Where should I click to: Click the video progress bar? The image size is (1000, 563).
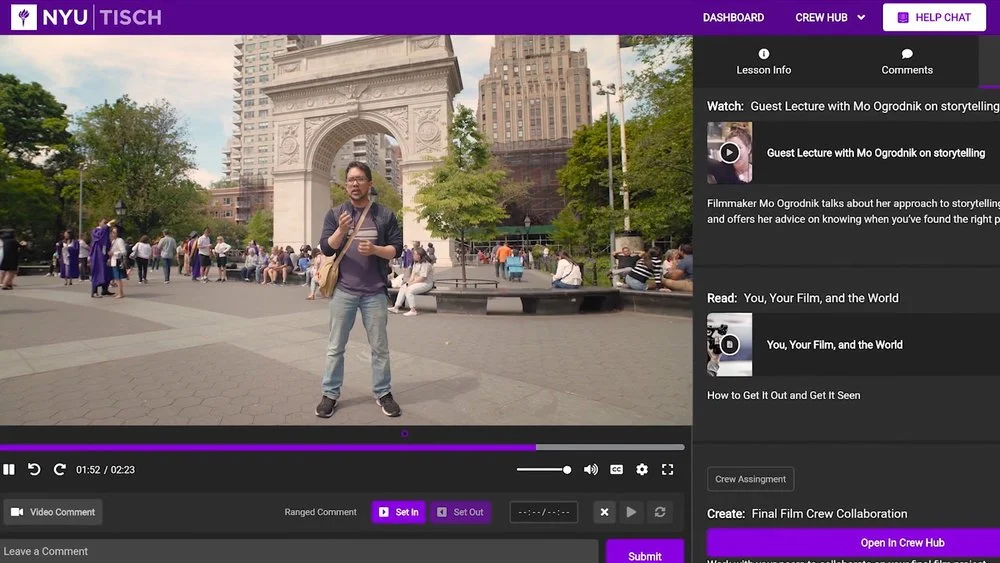coord(342,447)
